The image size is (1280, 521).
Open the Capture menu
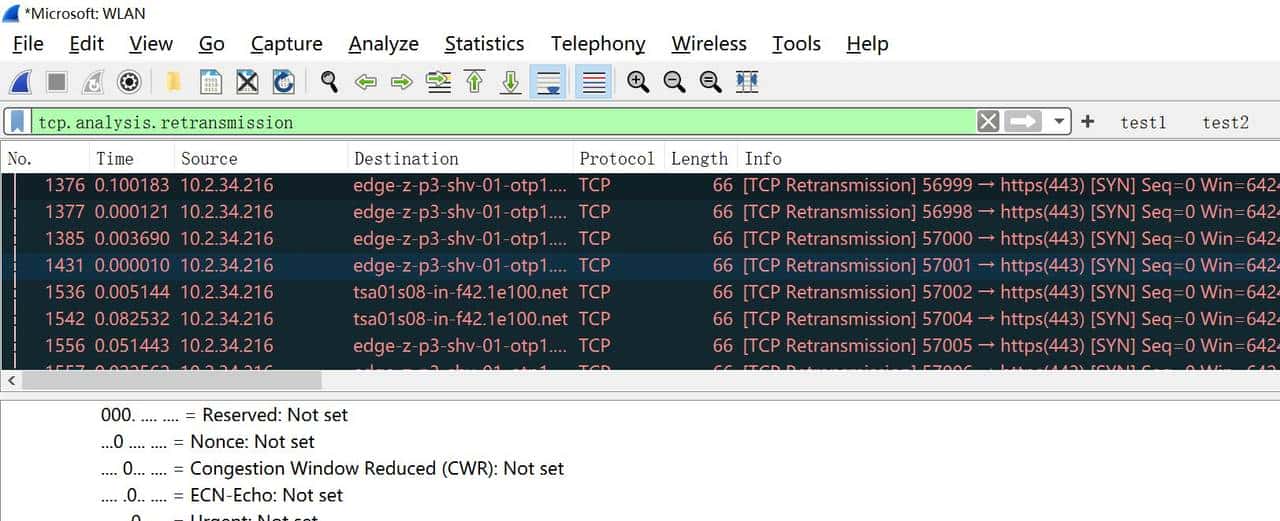tap(286, 44)
